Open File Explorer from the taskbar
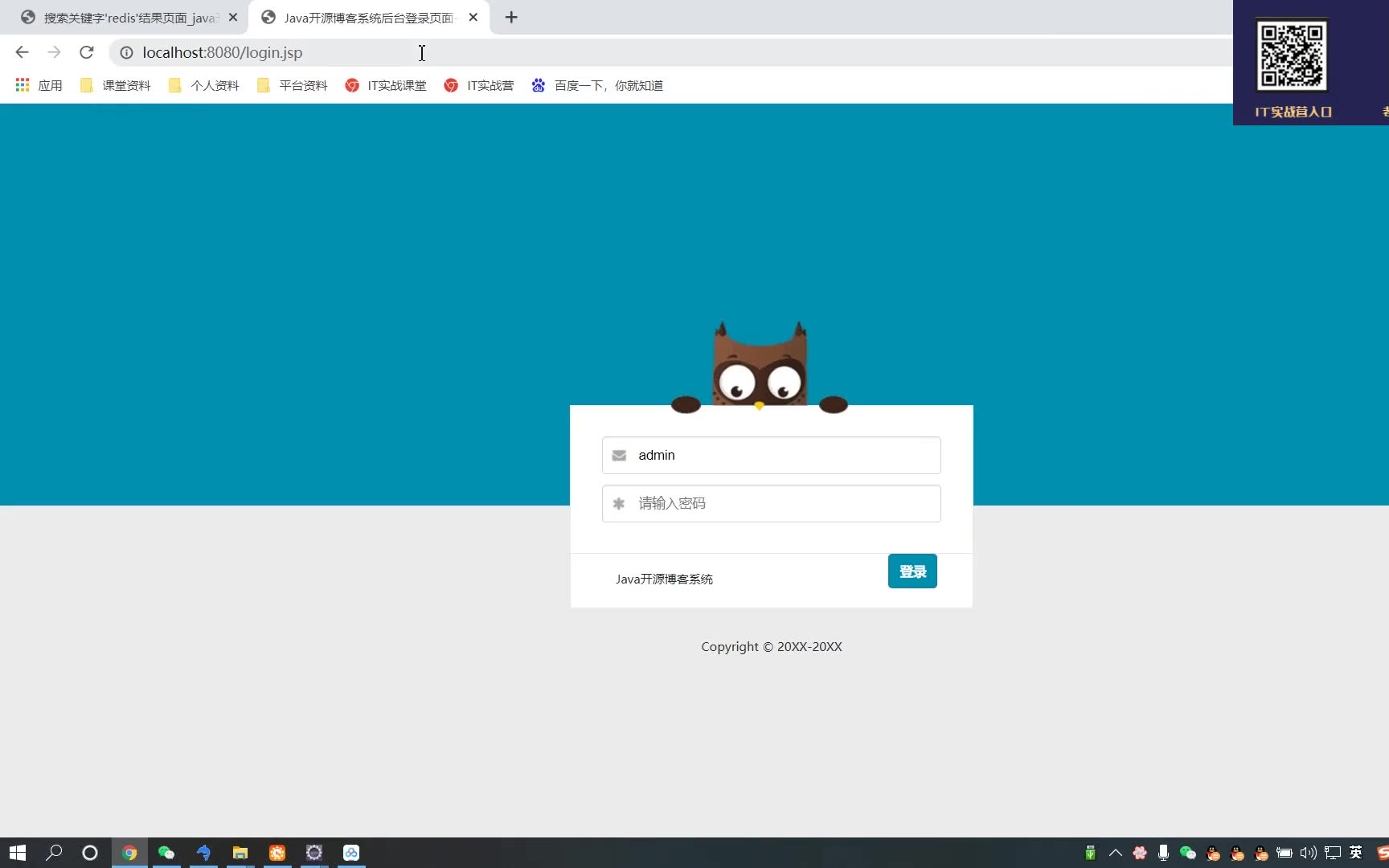 [240, 853]
